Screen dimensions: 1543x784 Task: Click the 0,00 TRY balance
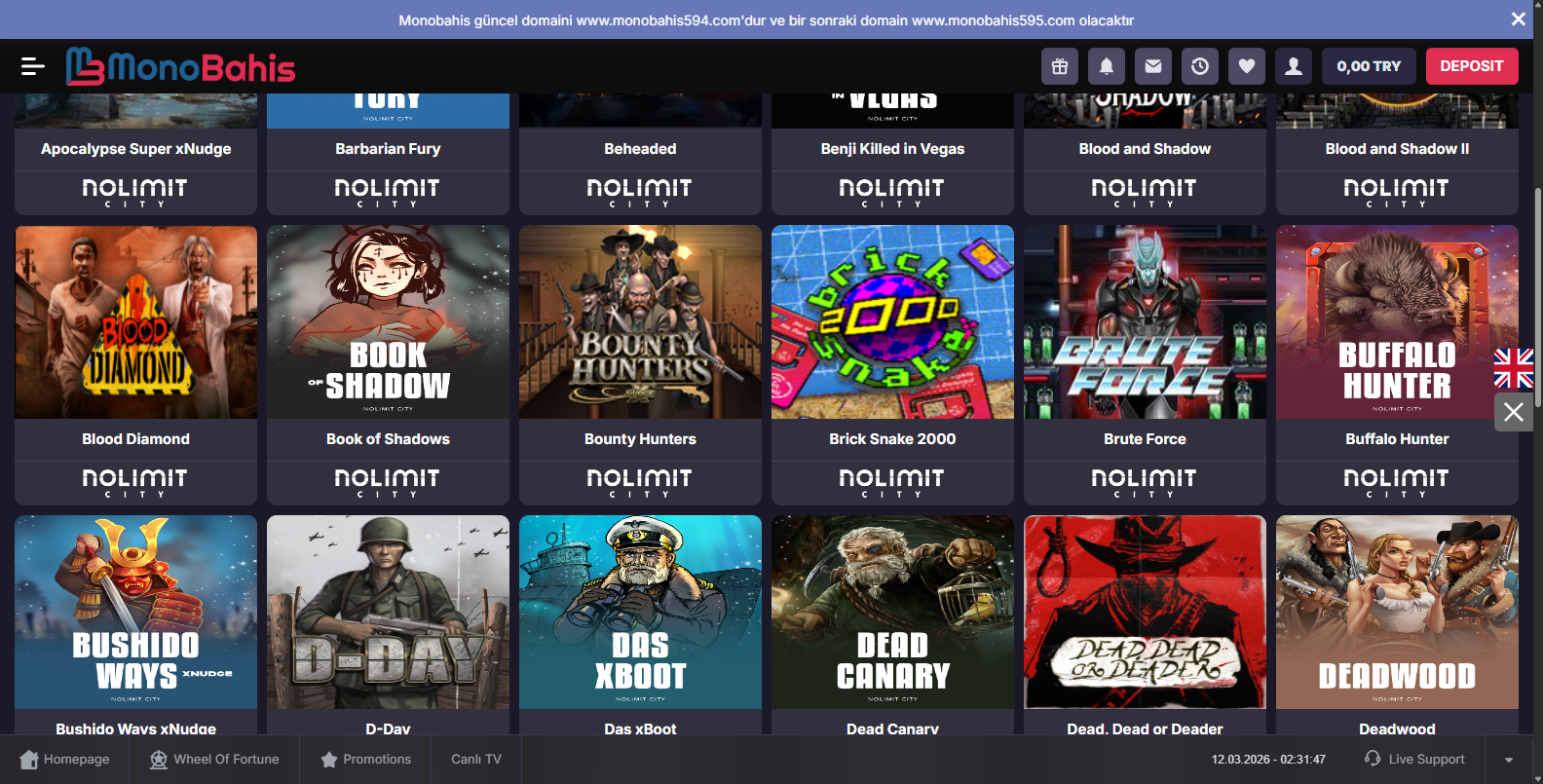1369,66
